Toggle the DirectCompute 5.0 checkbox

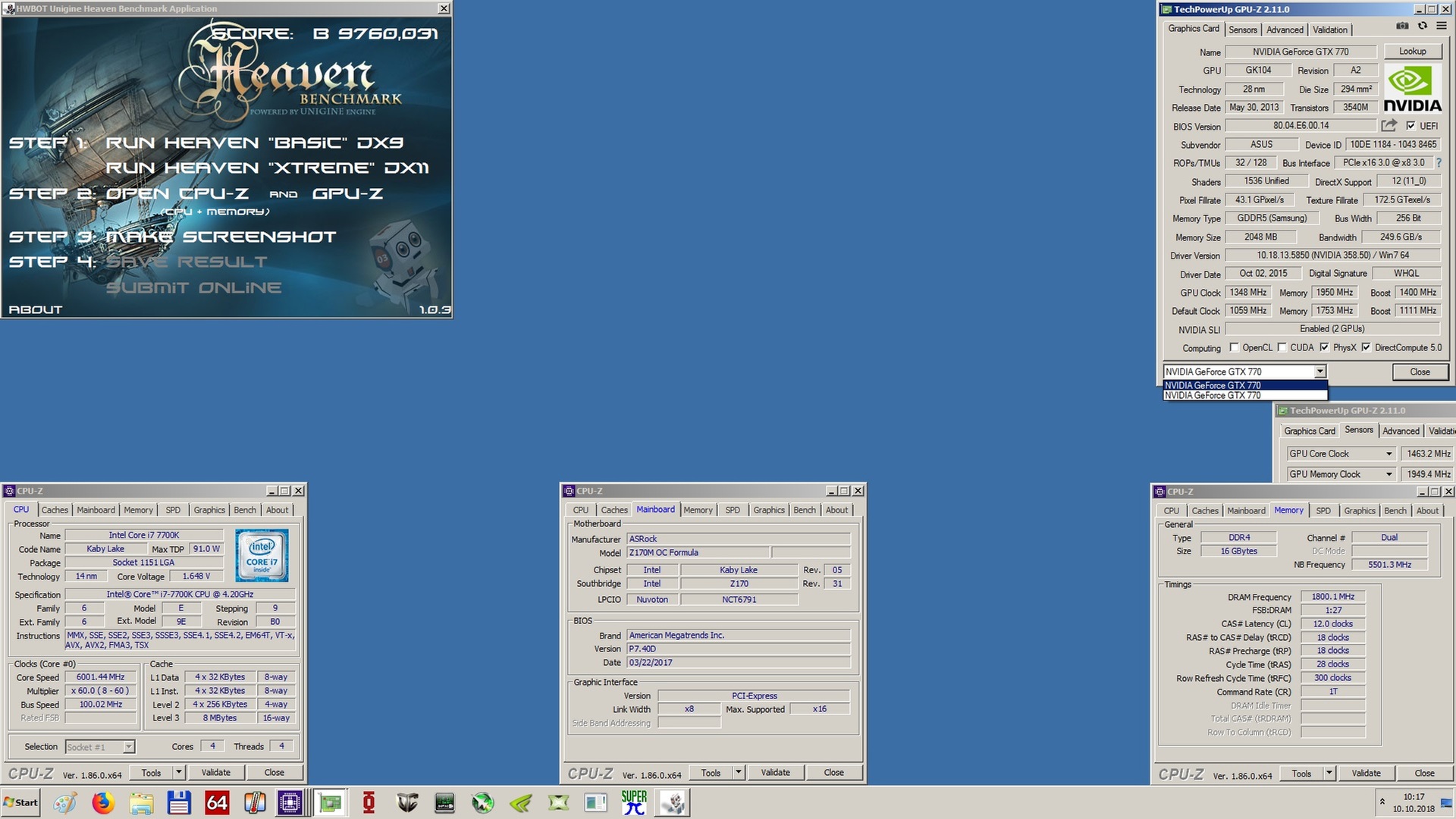1366,347
